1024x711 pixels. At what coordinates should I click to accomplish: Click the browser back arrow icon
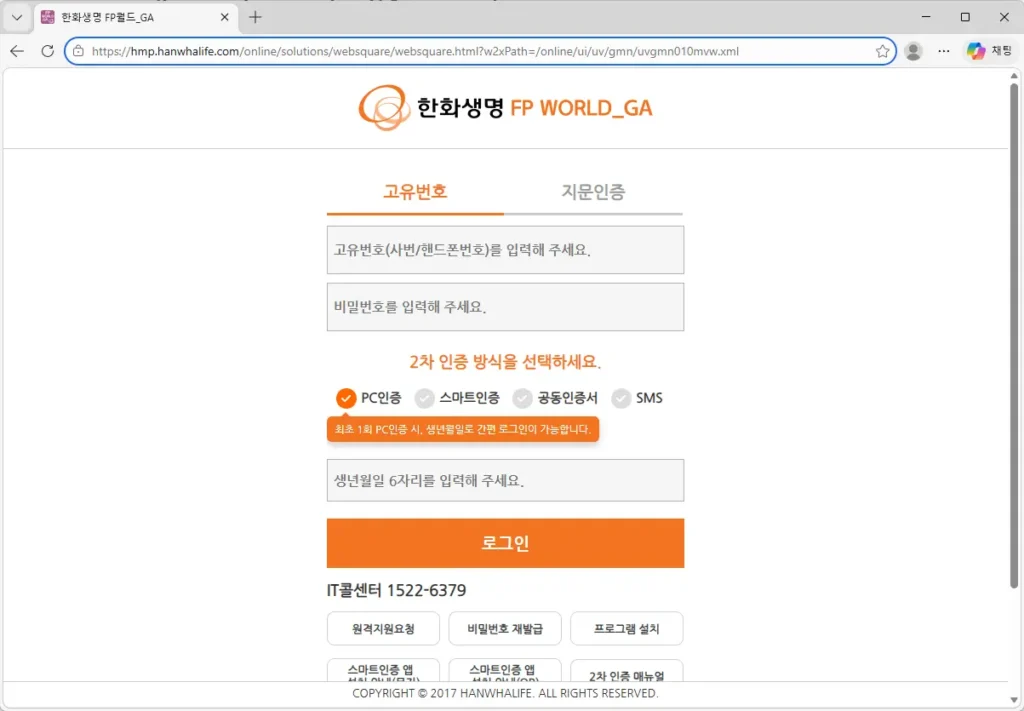tap(17, 51)
